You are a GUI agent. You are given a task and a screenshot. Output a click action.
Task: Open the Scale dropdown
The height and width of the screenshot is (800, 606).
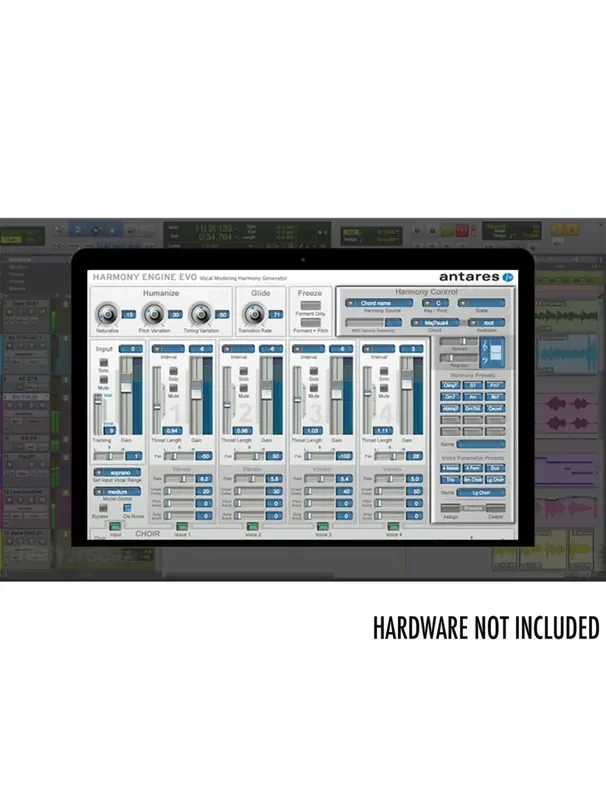[482, 303]
